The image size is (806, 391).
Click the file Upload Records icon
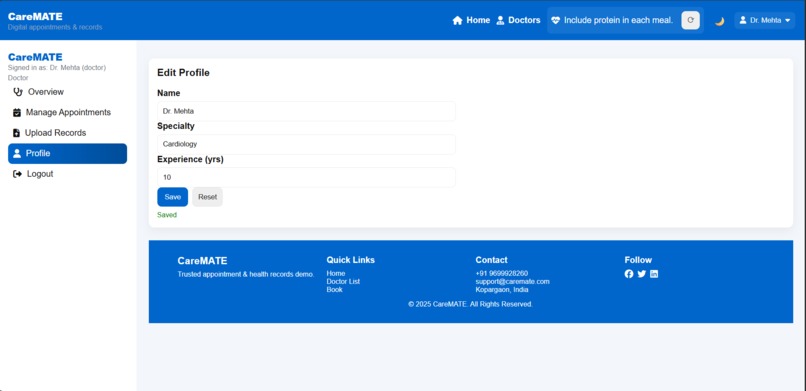tap(16, 133)
